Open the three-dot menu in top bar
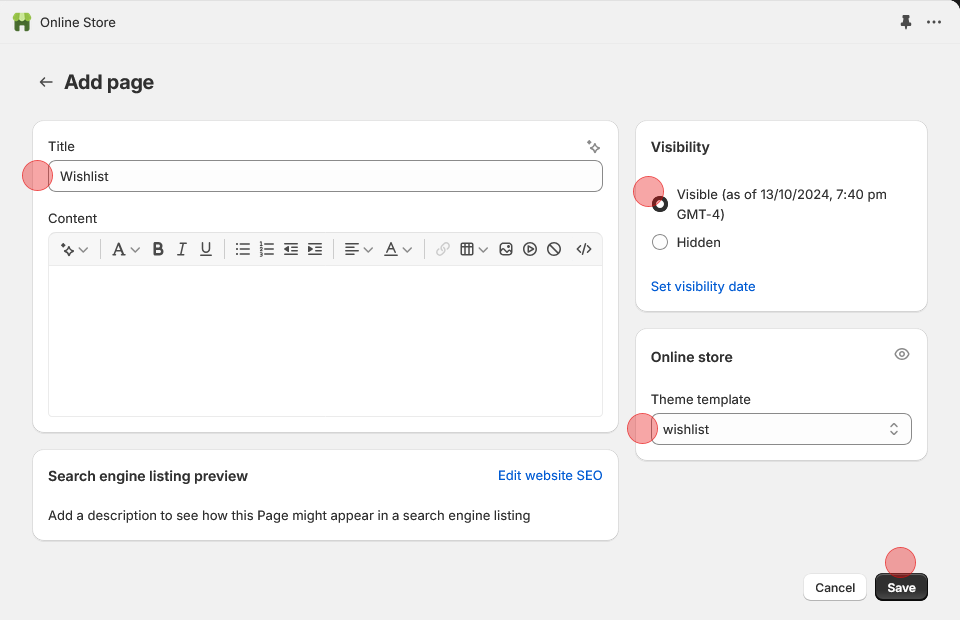The width and height of the screenshot is (960, 620). pyautogui.click(x=934, y=22)
